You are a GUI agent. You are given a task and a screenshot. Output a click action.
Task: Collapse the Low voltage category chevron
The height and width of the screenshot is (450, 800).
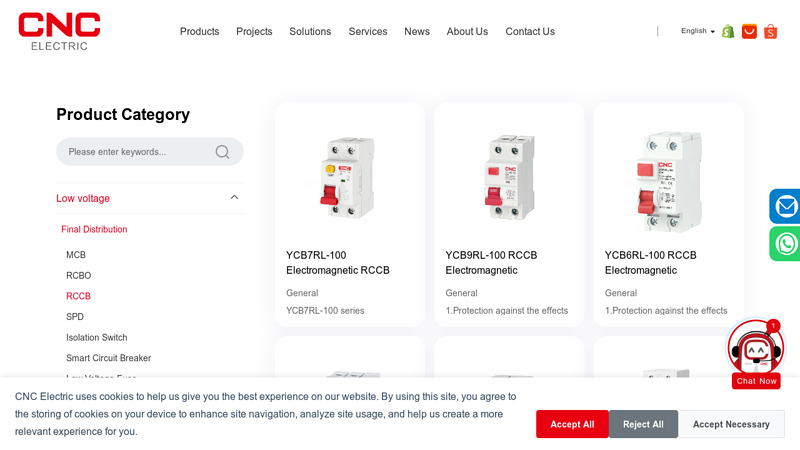(234, 197)
